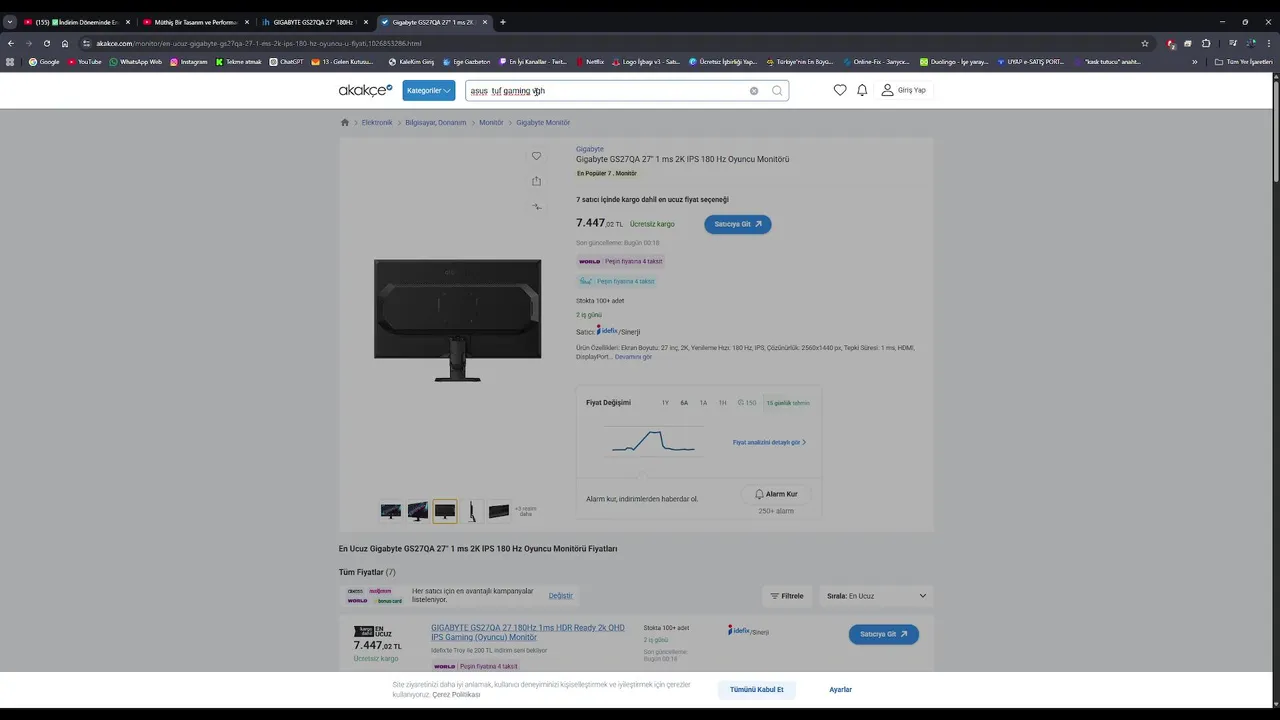Expand the Sırala: En Ucuz sort dropdown
Viewport: 1280px width, 720px height.
876,596
